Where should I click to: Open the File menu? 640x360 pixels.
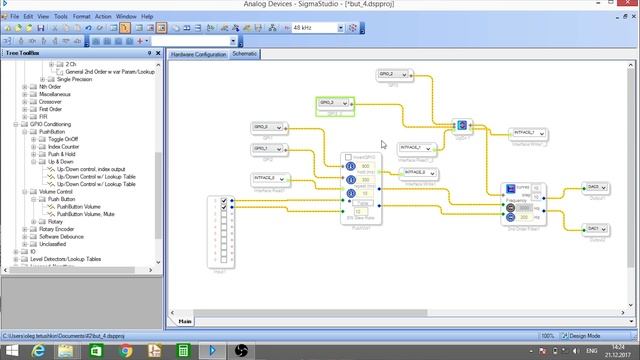pyautogui.click(x=14, y=16)
